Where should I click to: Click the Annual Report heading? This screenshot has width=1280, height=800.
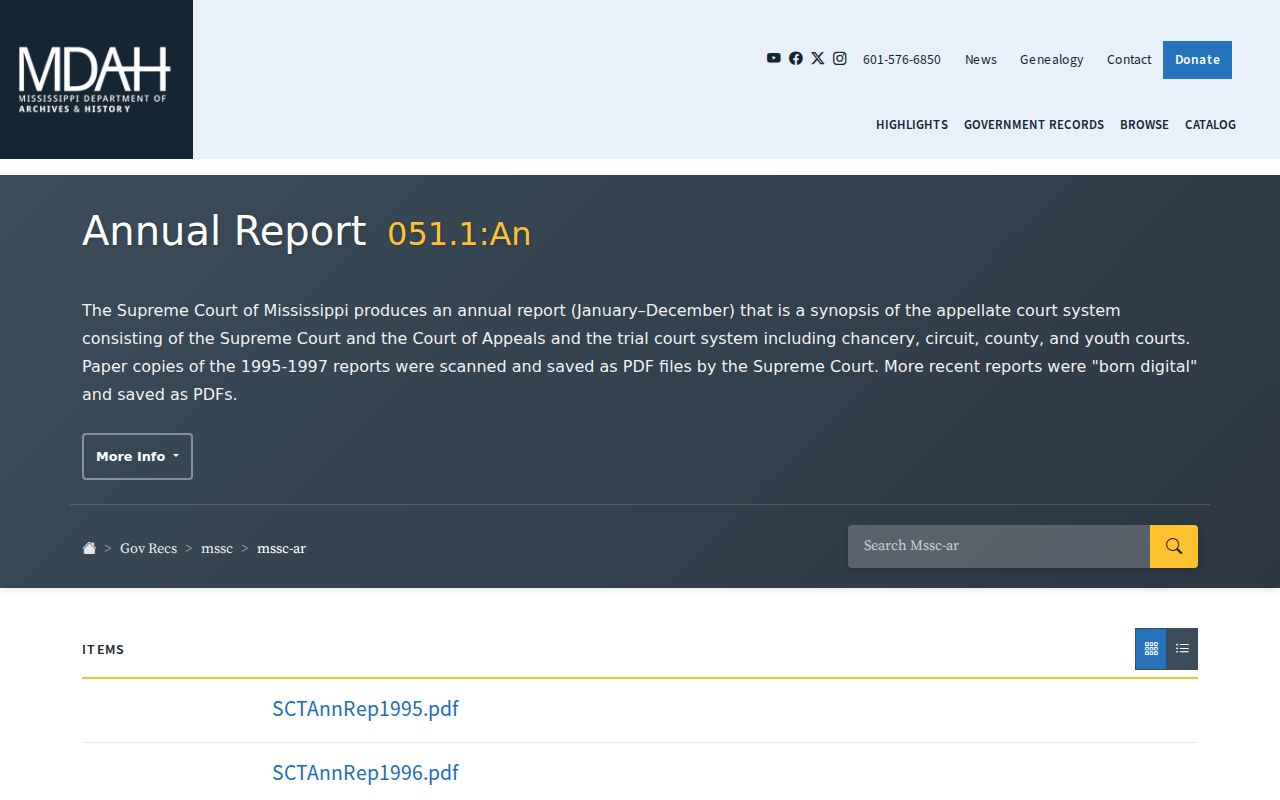(224, 231)
